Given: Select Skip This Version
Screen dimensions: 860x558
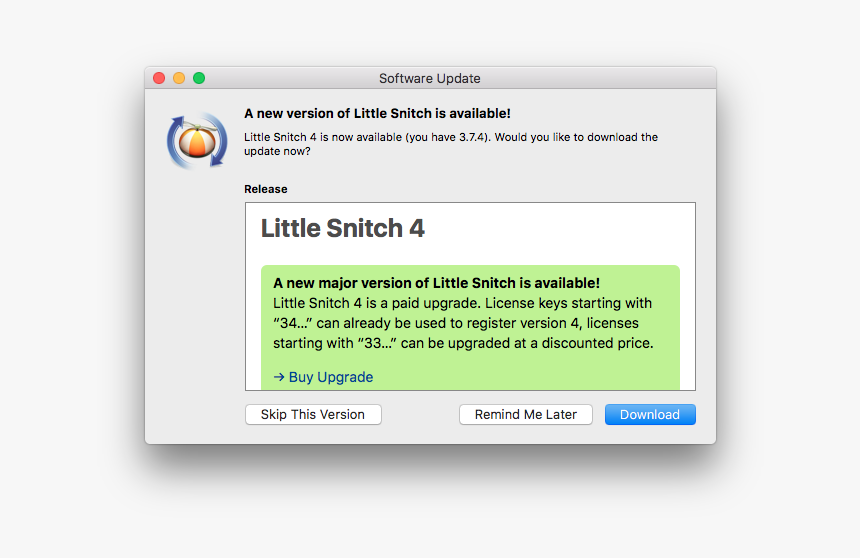Looking at the screenshot, I should (x=313, y=414).
